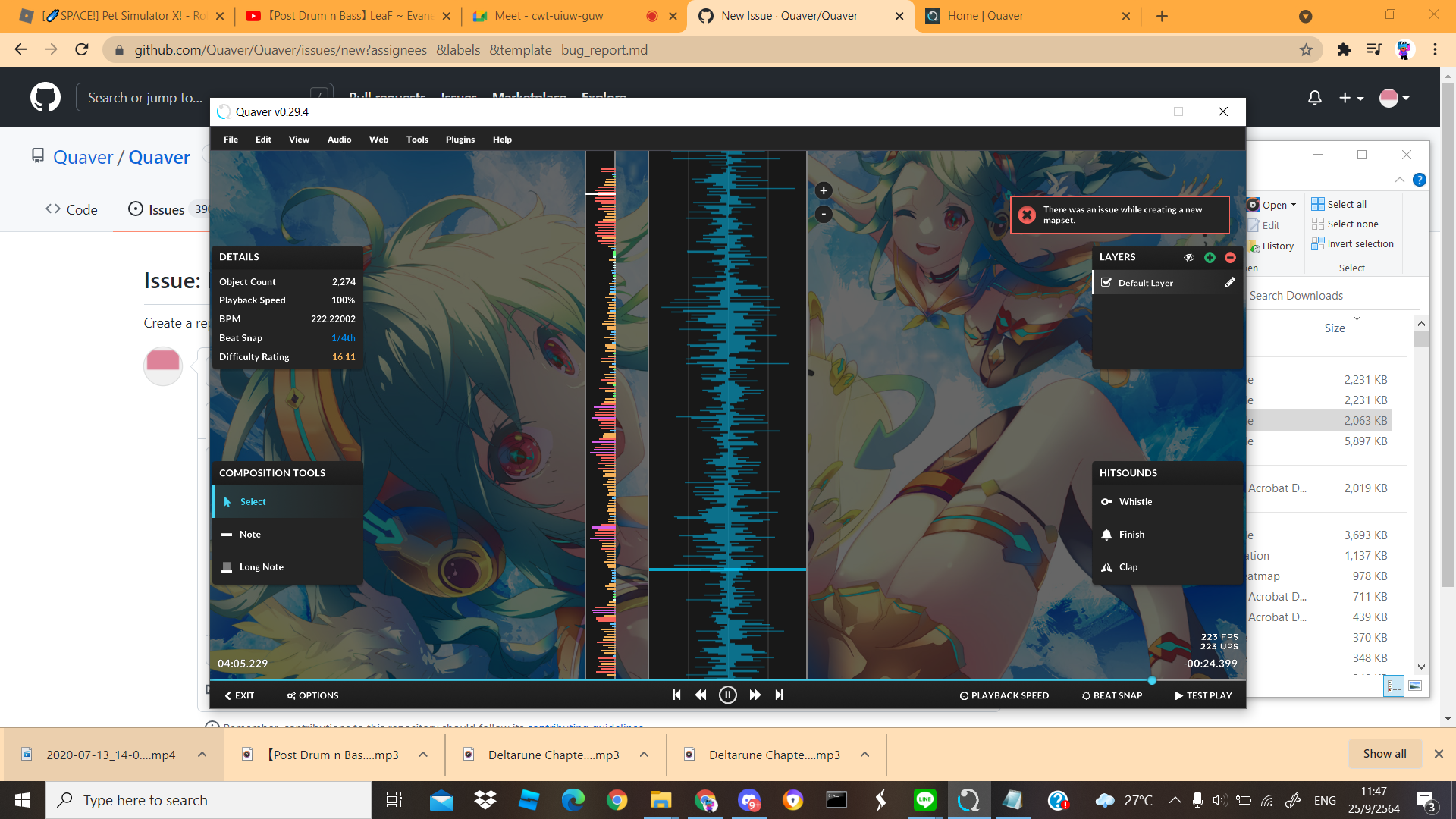Screen dimensions: 1456x819
Task: Click Show all in the downloads bar
Action: click(x=1384, y=753)
